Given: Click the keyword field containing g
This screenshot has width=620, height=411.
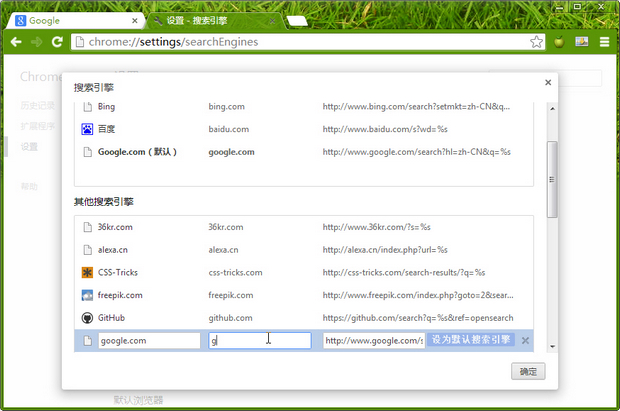Looking at the screenshot, I should (260, 341).
